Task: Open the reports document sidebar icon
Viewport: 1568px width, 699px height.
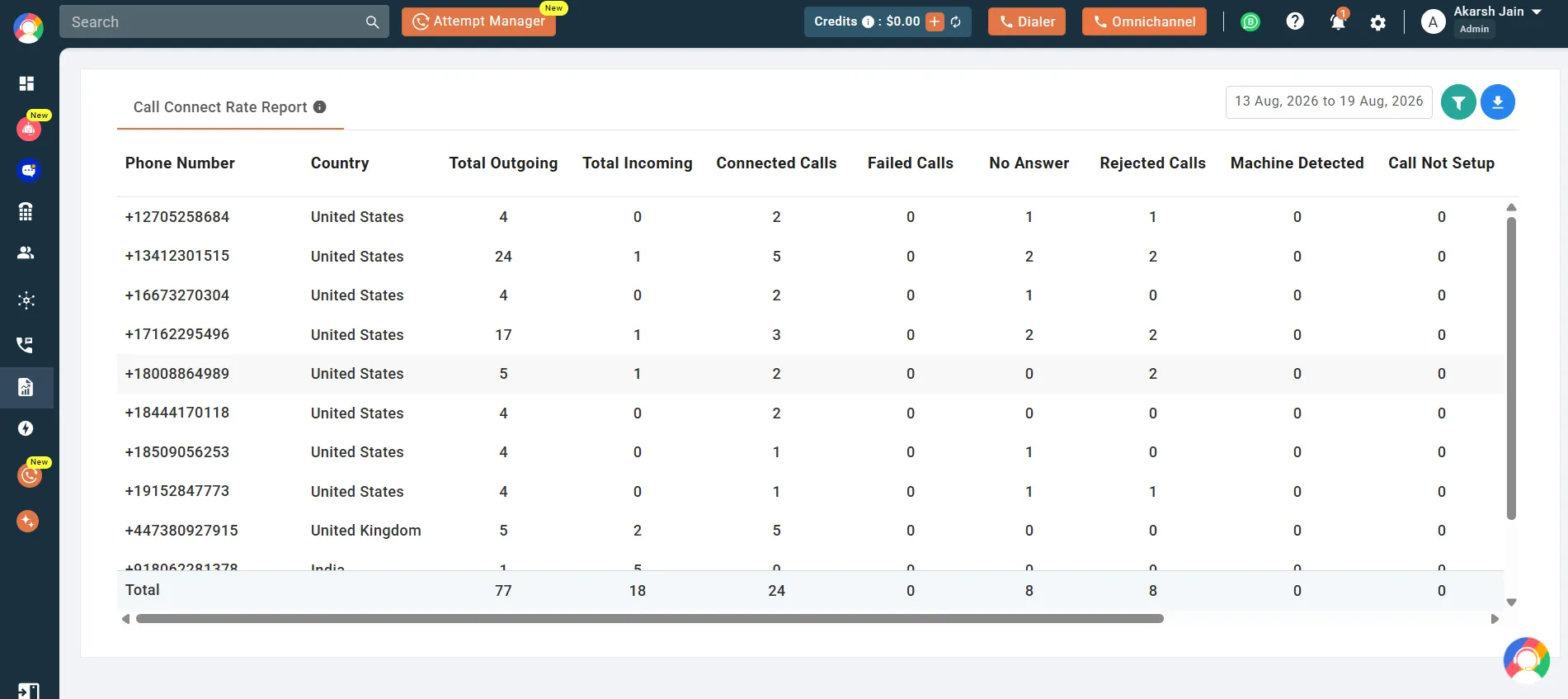Action: tap(26, 387)
